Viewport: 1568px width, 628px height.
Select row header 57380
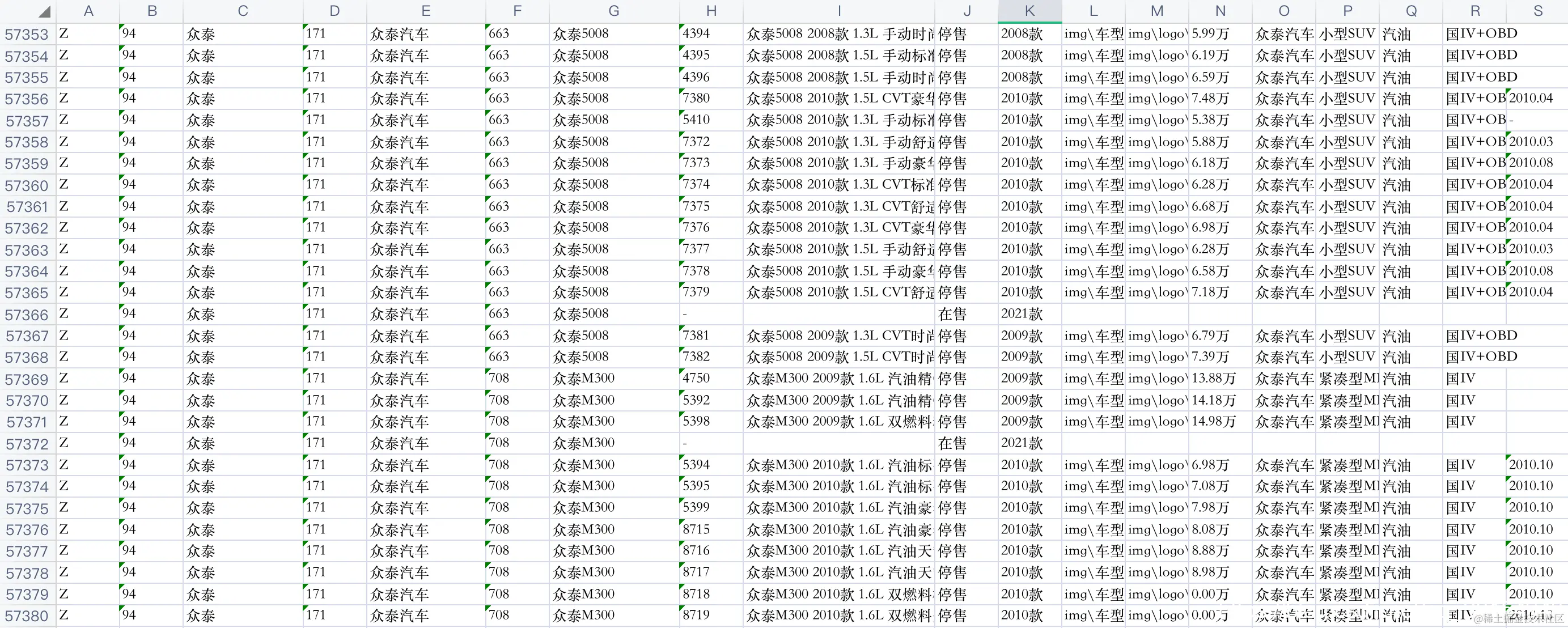click(27, 616)
